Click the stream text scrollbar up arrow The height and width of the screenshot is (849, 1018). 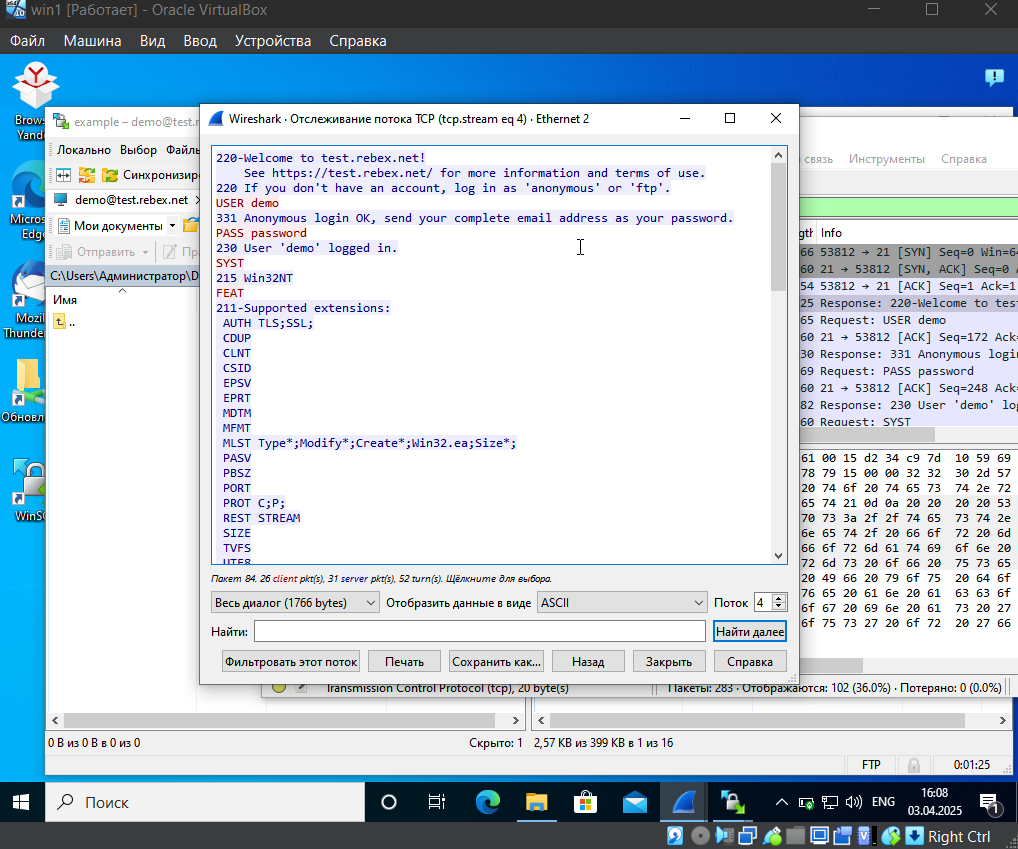[778, 155]
